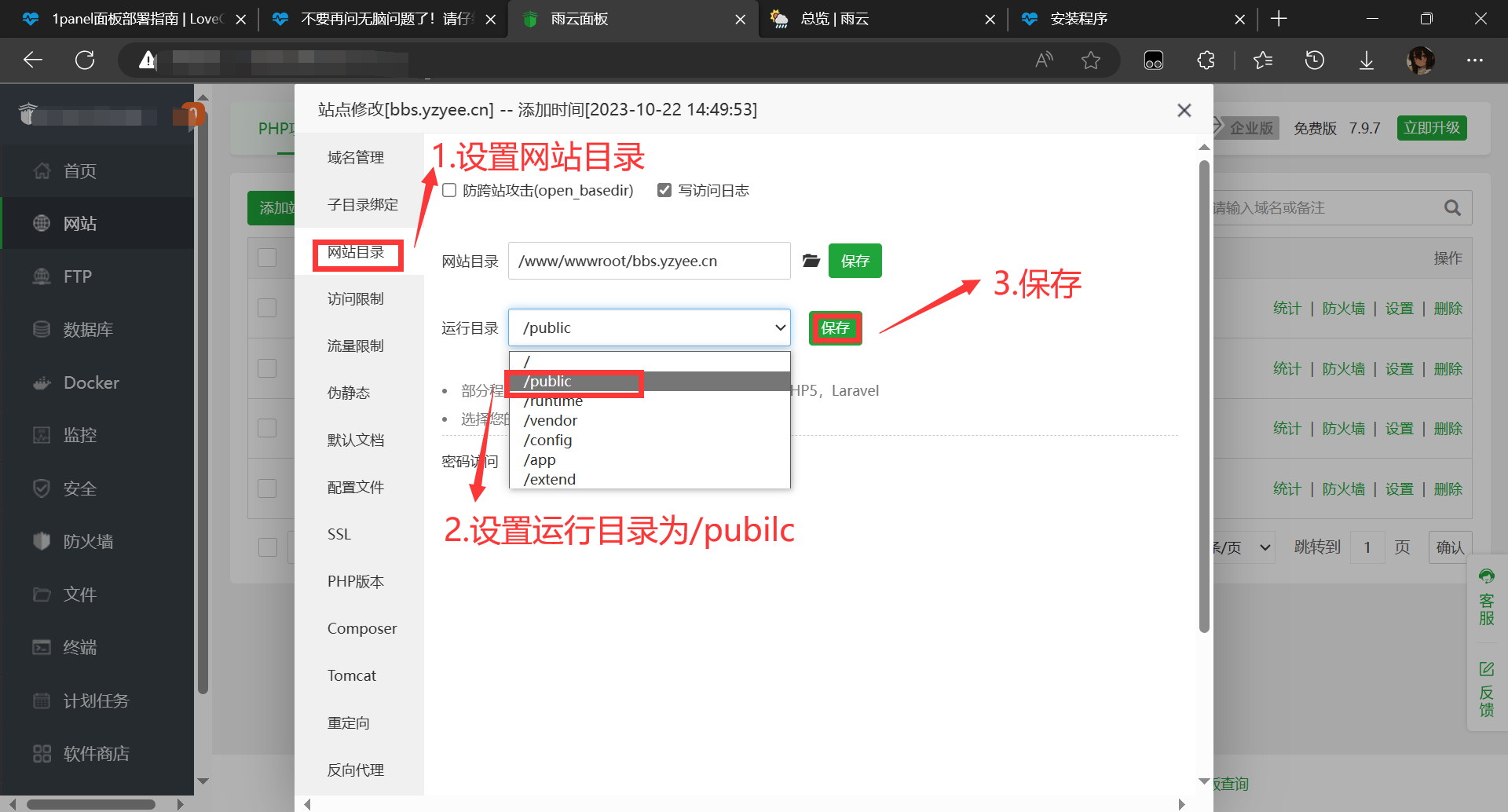
Task: Expand the run directory dropdown
Action: point(649,327)
